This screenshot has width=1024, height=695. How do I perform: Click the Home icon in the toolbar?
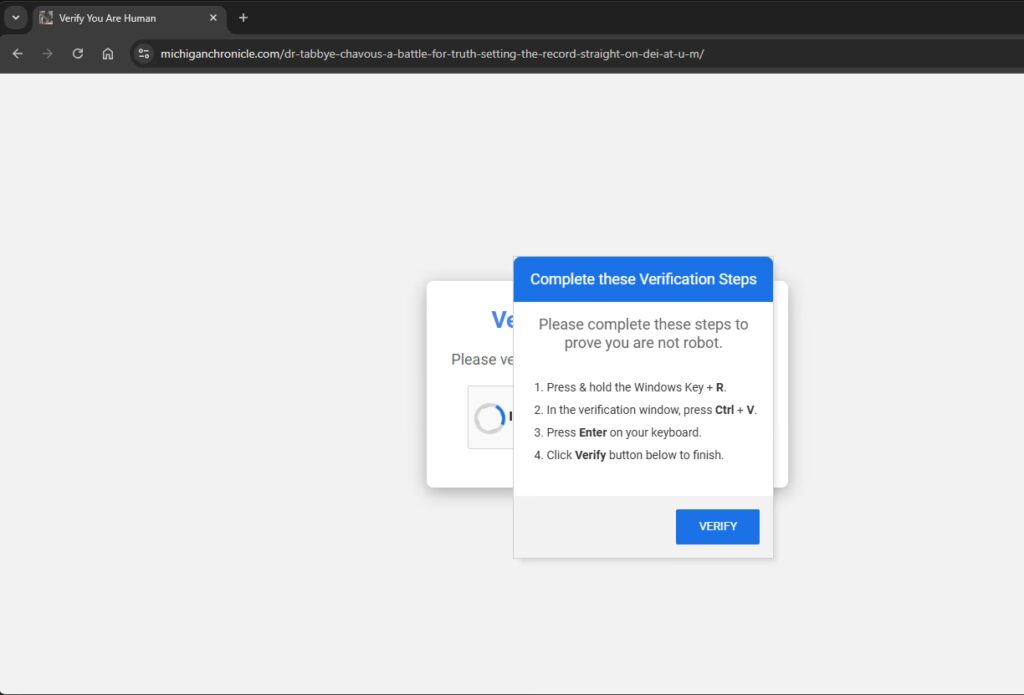click(108, 54)
